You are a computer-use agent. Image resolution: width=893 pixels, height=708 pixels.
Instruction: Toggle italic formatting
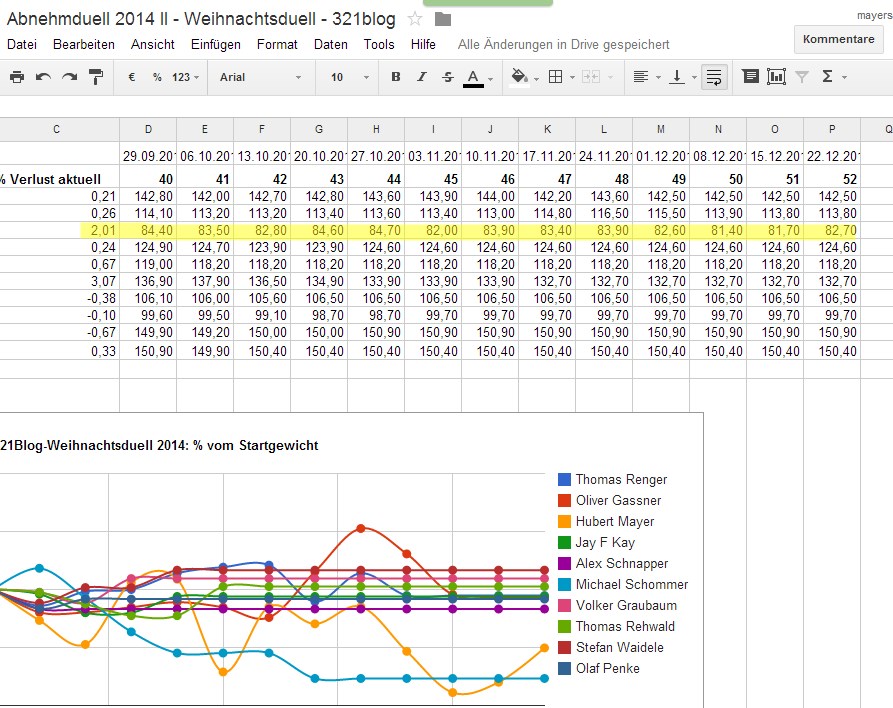point(422,77)
